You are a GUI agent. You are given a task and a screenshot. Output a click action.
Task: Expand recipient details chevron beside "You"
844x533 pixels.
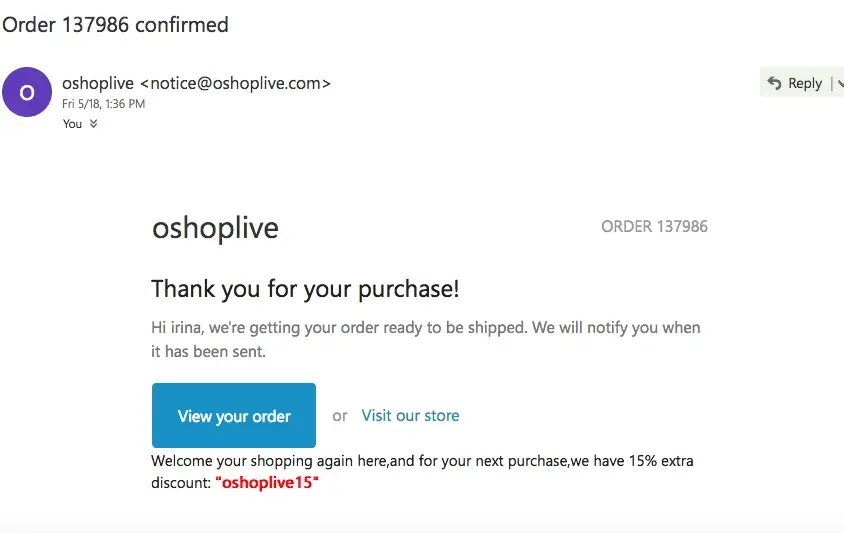pos(94,124)
